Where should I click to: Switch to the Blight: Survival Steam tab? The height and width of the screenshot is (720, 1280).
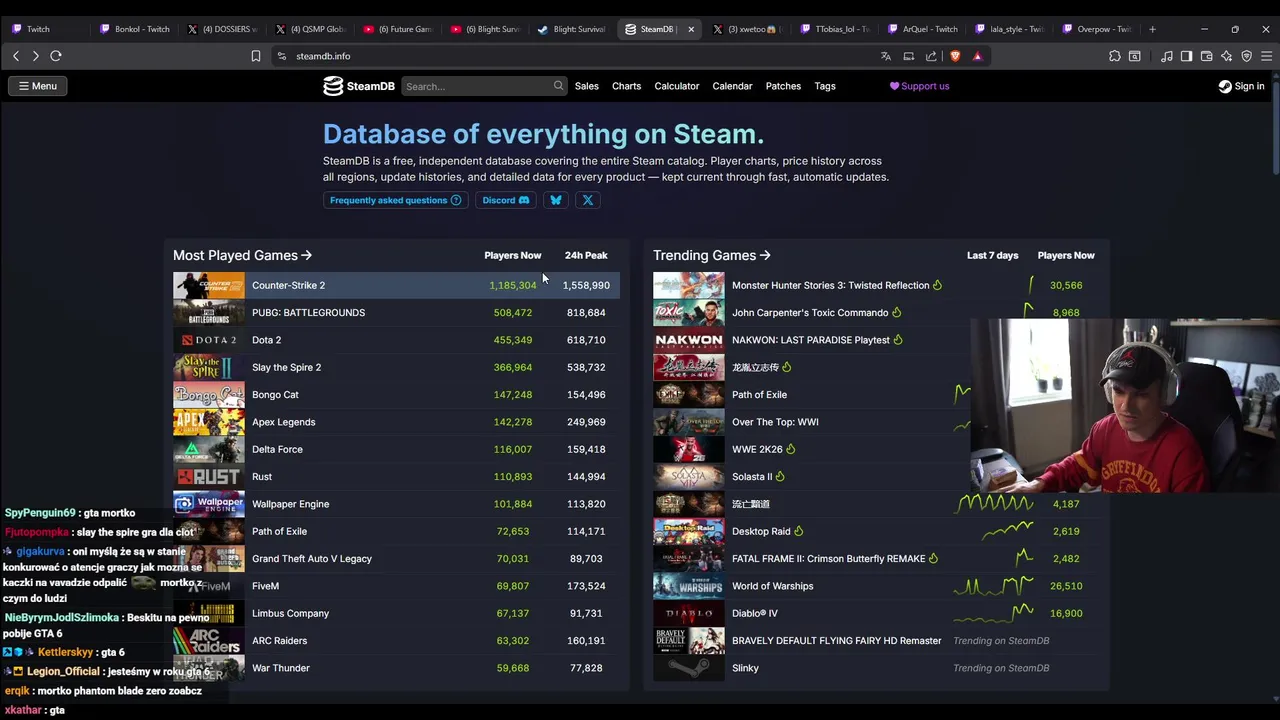[x=572, y=29]
